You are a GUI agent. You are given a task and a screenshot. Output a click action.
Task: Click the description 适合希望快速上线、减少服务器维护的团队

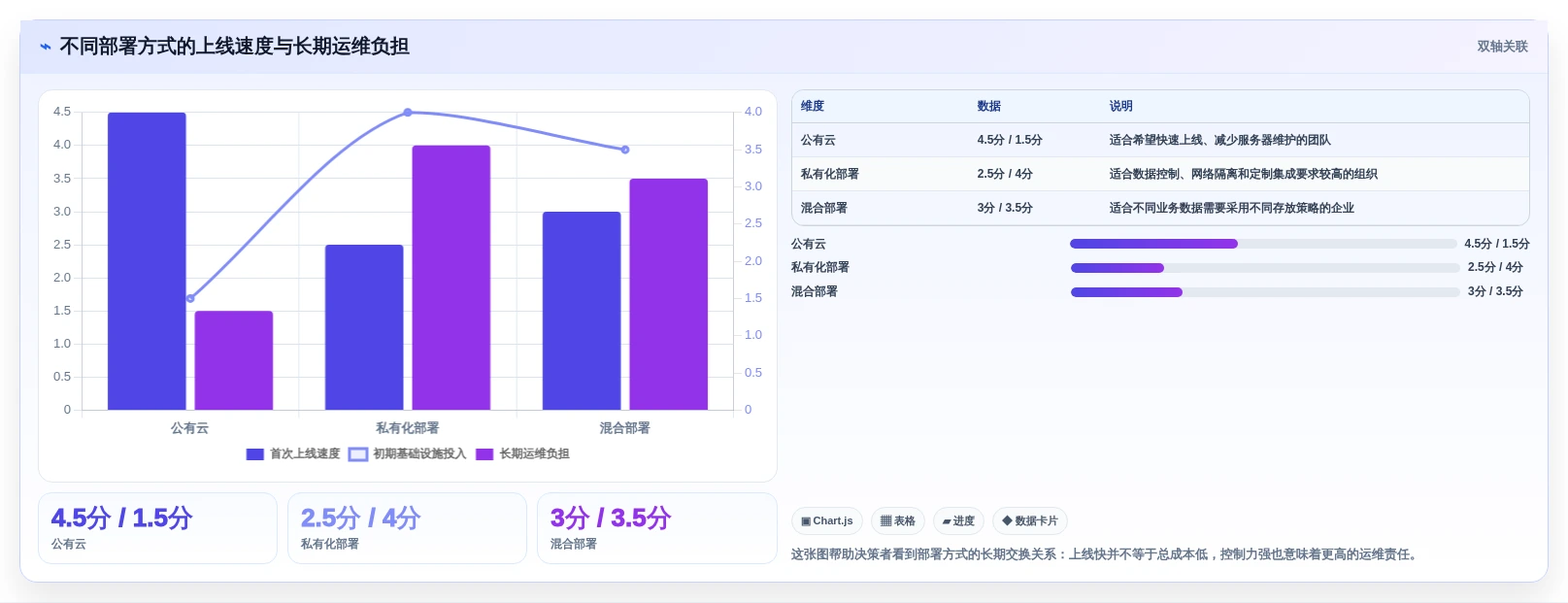(1220, 140)
